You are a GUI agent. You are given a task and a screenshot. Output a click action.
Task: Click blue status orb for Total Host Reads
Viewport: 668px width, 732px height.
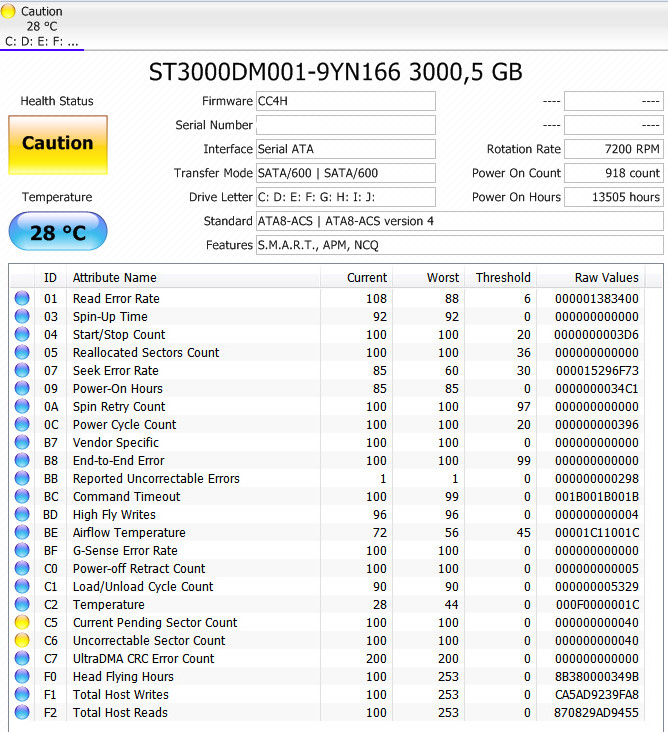tap(22, 712)
